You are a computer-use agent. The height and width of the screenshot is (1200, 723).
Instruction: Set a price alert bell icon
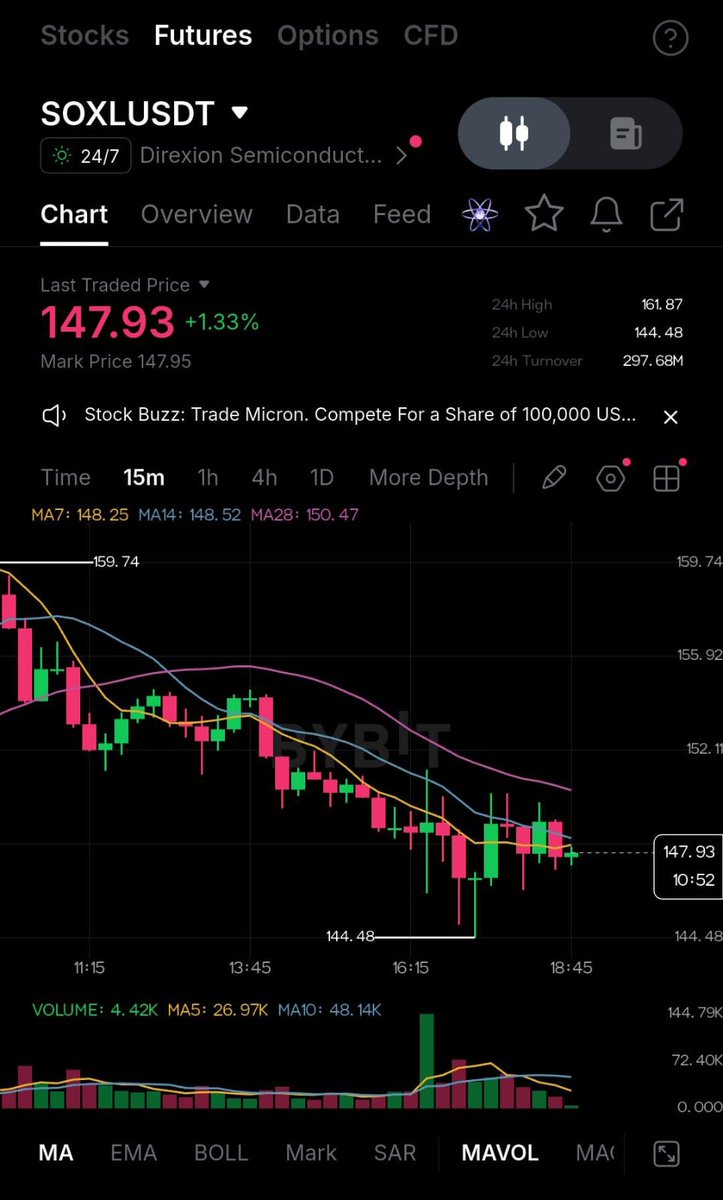(x=607, y=214)
